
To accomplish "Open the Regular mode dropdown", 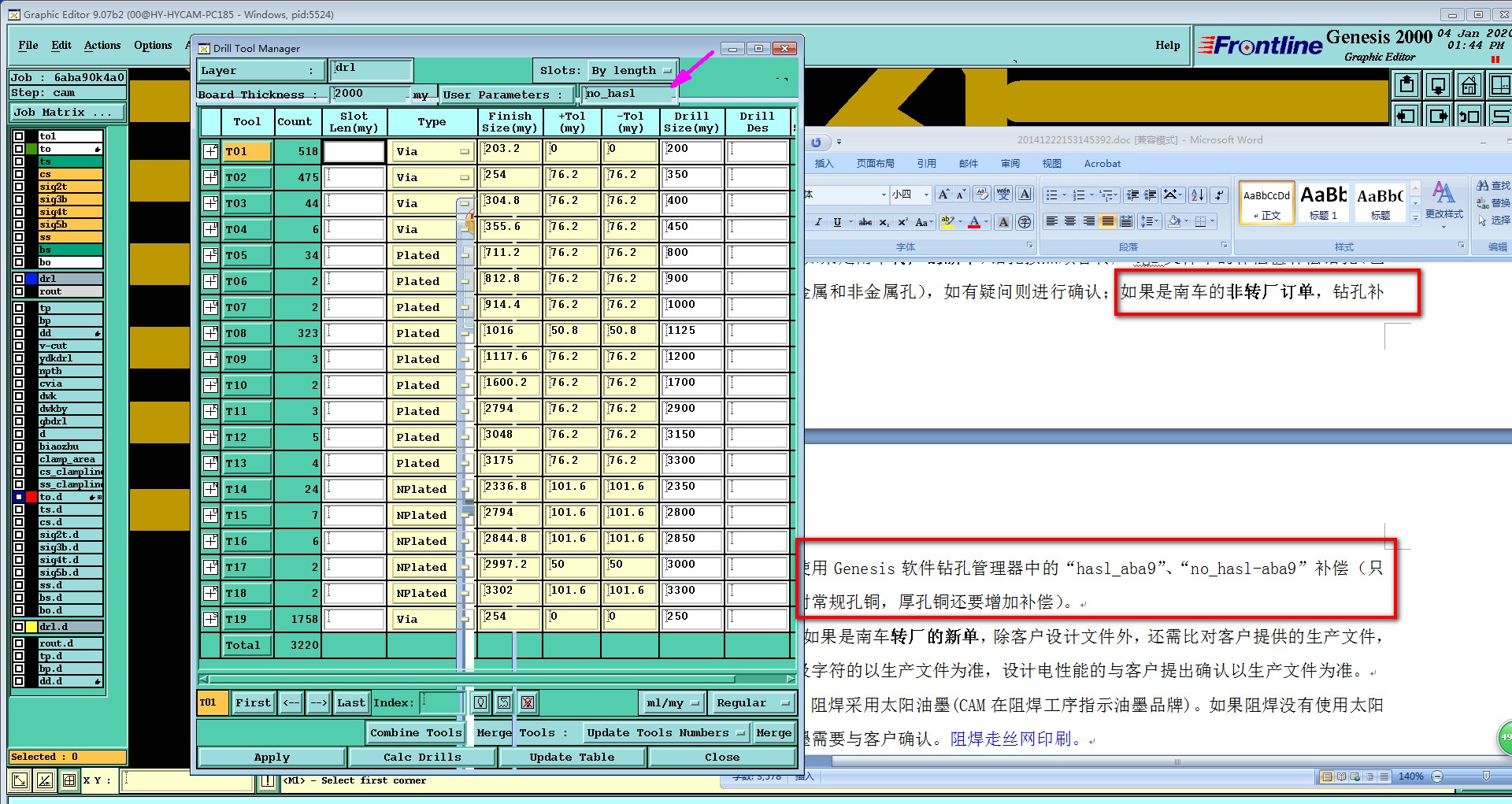I will click(x=752, y=702).
